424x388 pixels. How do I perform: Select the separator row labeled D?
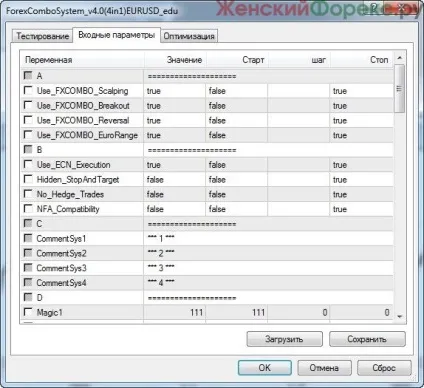pyautogui.click(x=207, y=297)
